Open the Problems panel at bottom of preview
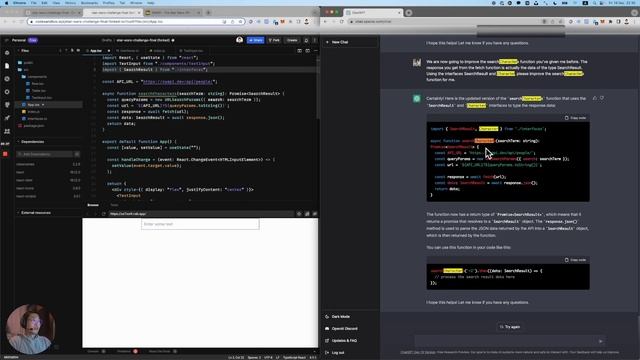Viewport: 640px width, 360px height. click(127, 351)
